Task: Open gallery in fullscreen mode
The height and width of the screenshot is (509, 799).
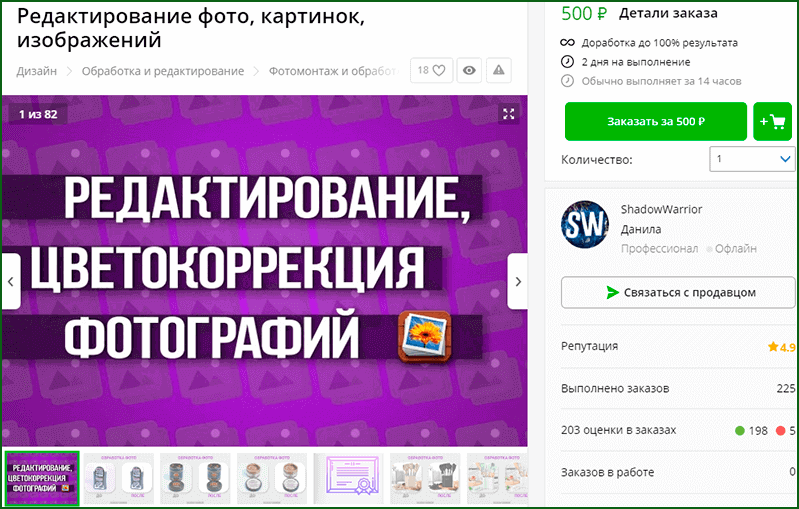Action: 509,114
